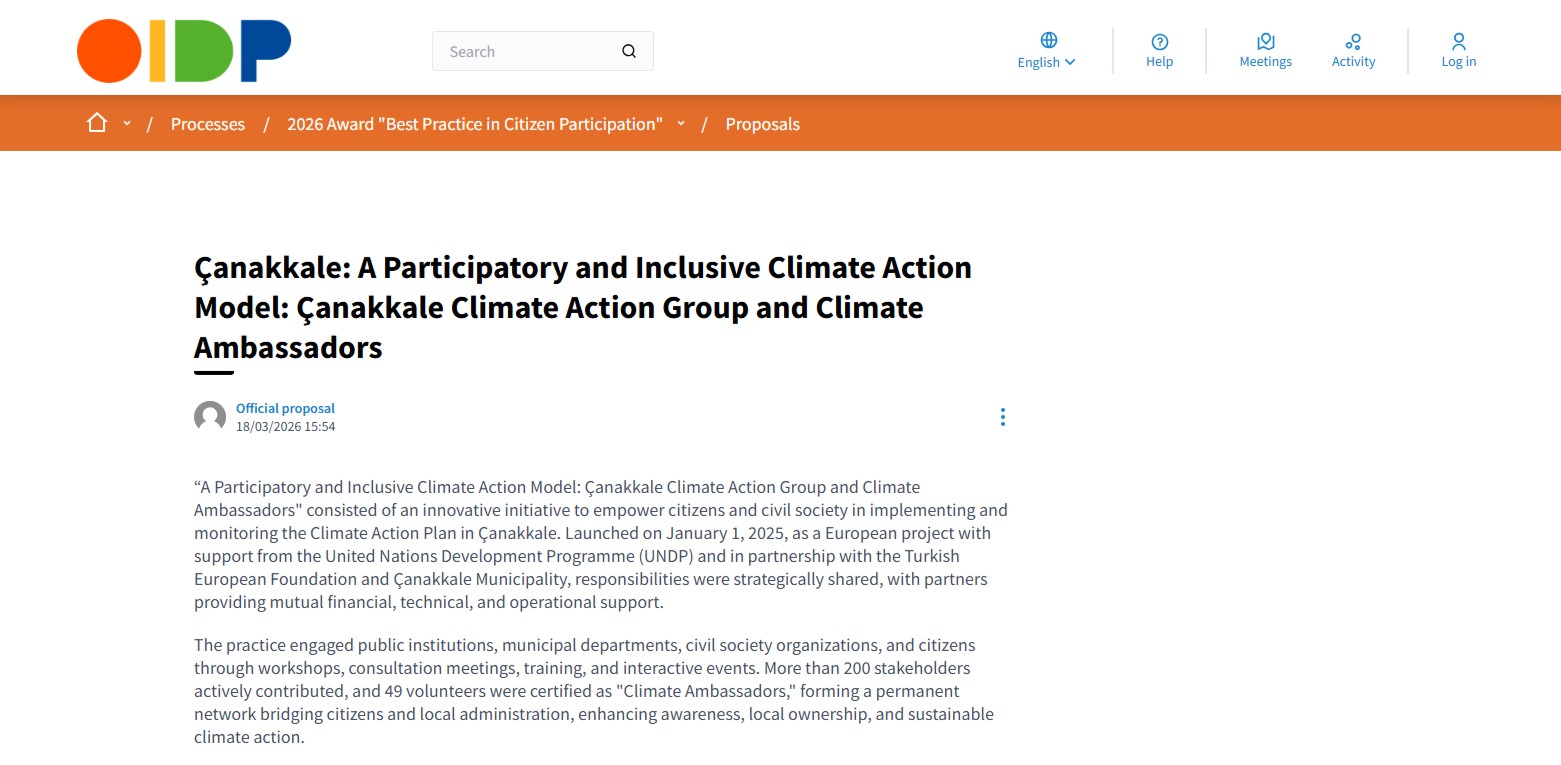Click the globe language icon
The image size is (1561, 765).
tap(1048, 40)
